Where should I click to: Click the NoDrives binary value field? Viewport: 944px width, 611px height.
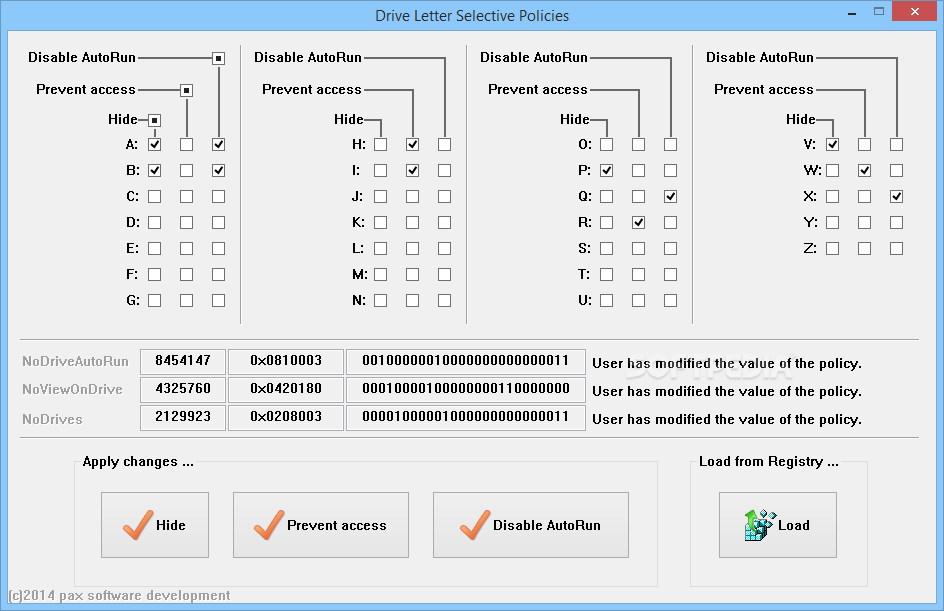466,417
